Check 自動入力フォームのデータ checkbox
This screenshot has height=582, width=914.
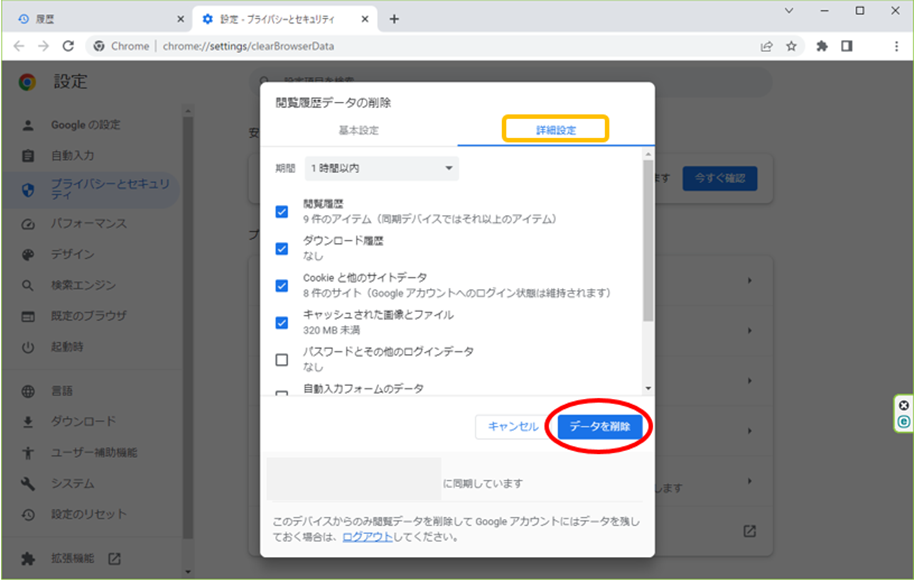(282, 393)
